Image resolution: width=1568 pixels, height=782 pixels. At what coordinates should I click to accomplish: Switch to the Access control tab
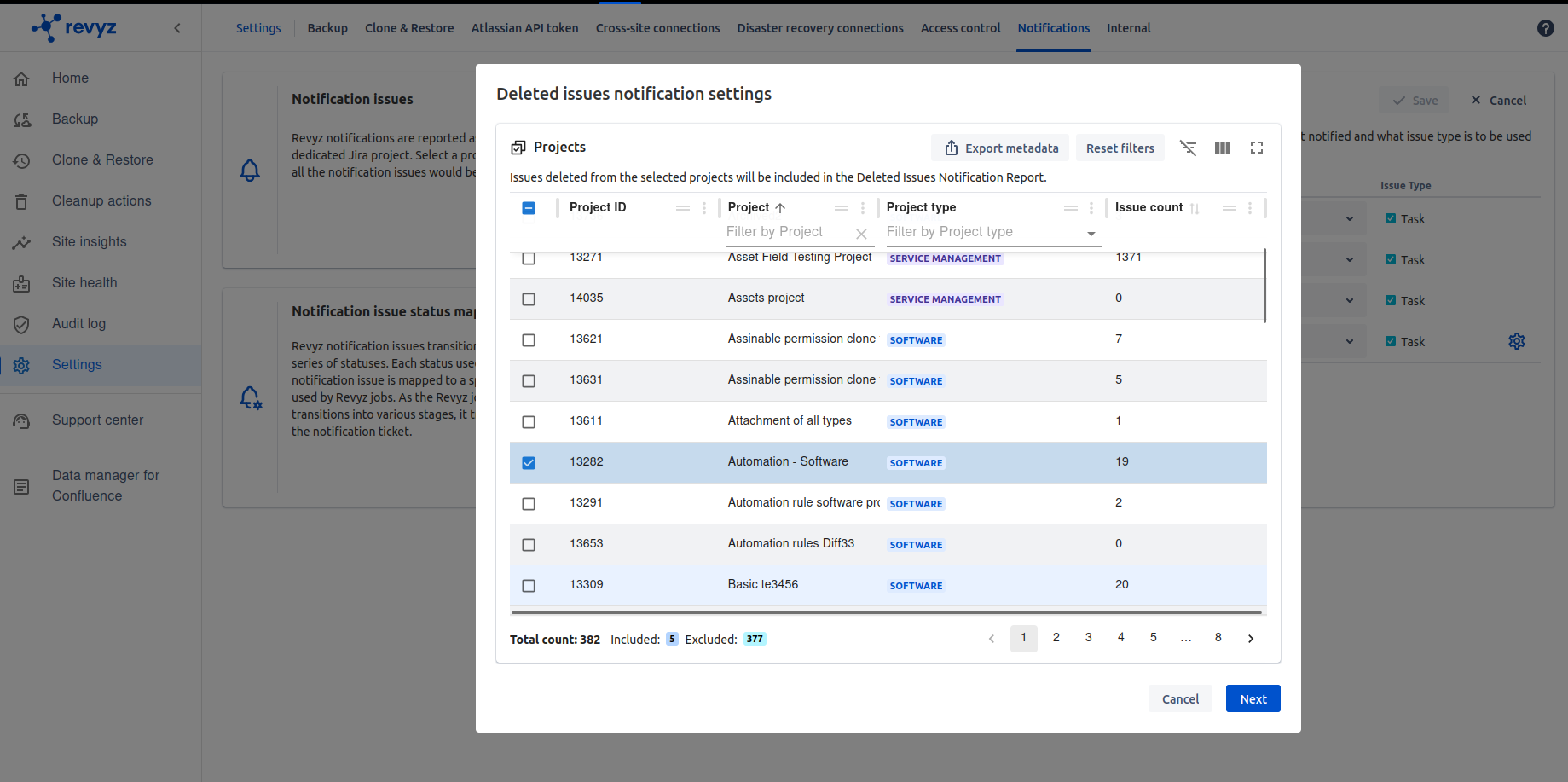coord(960,28)
